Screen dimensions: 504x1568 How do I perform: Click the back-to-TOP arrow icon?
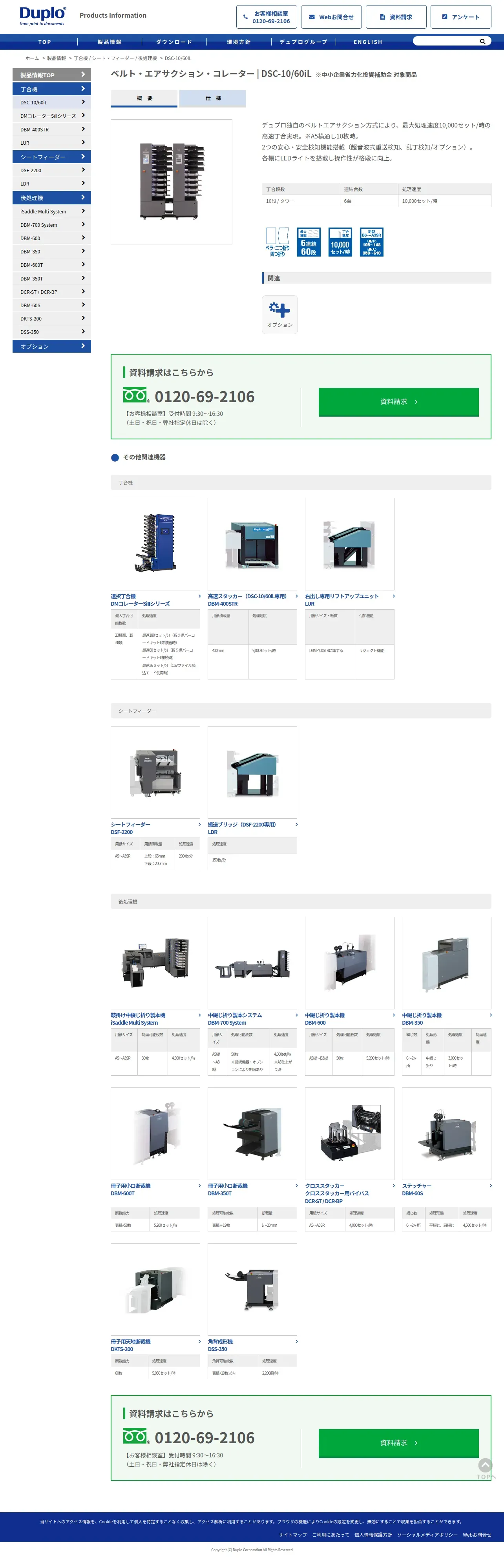pos(484,1466)
